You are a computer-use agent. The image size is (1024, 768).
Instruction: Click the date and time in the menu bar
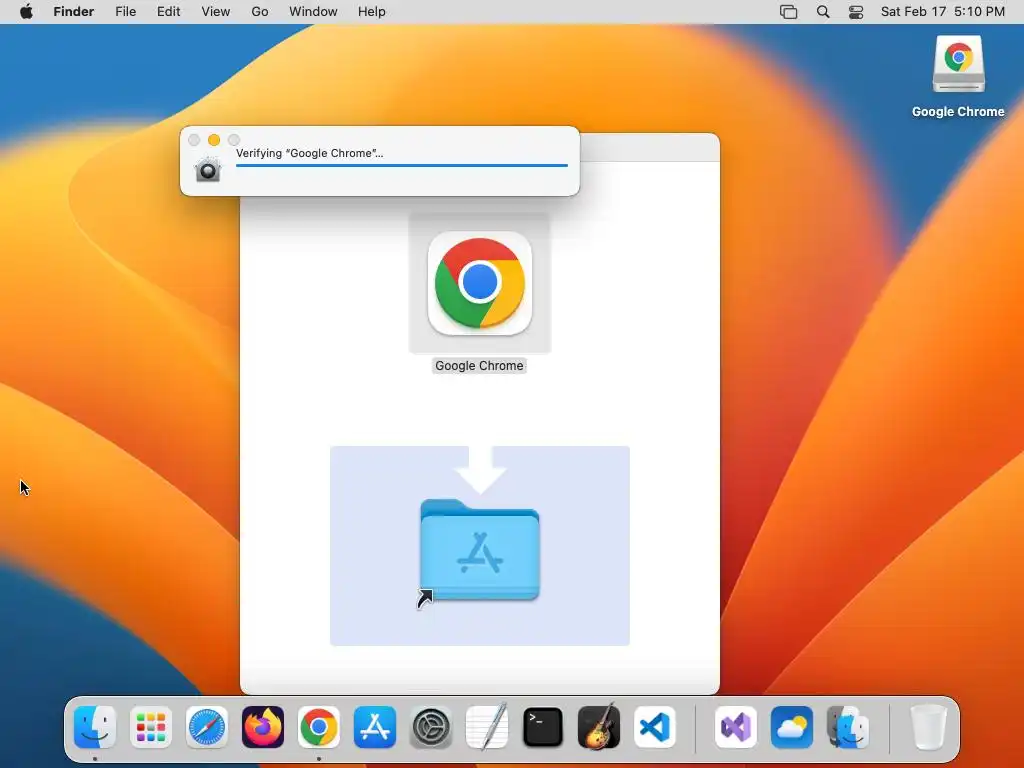click(x=942, y=12)
